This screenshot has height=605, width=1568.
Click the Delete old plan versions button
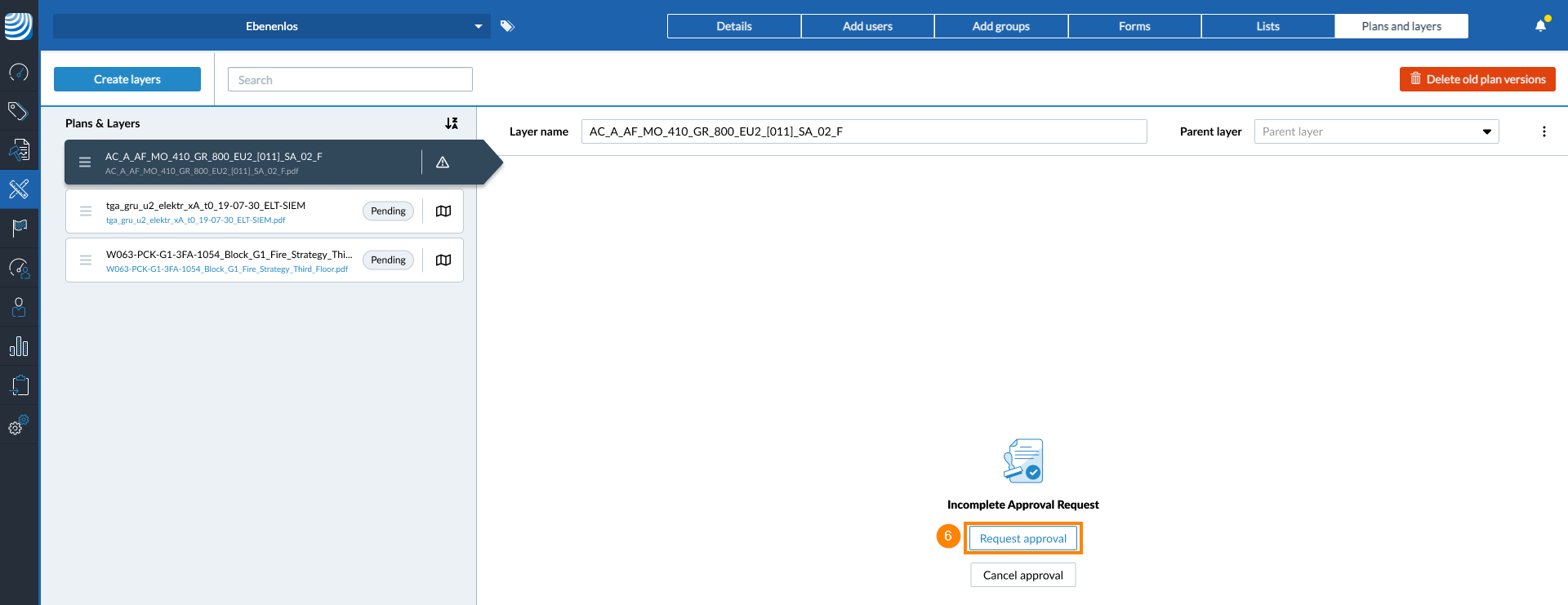1477,79
